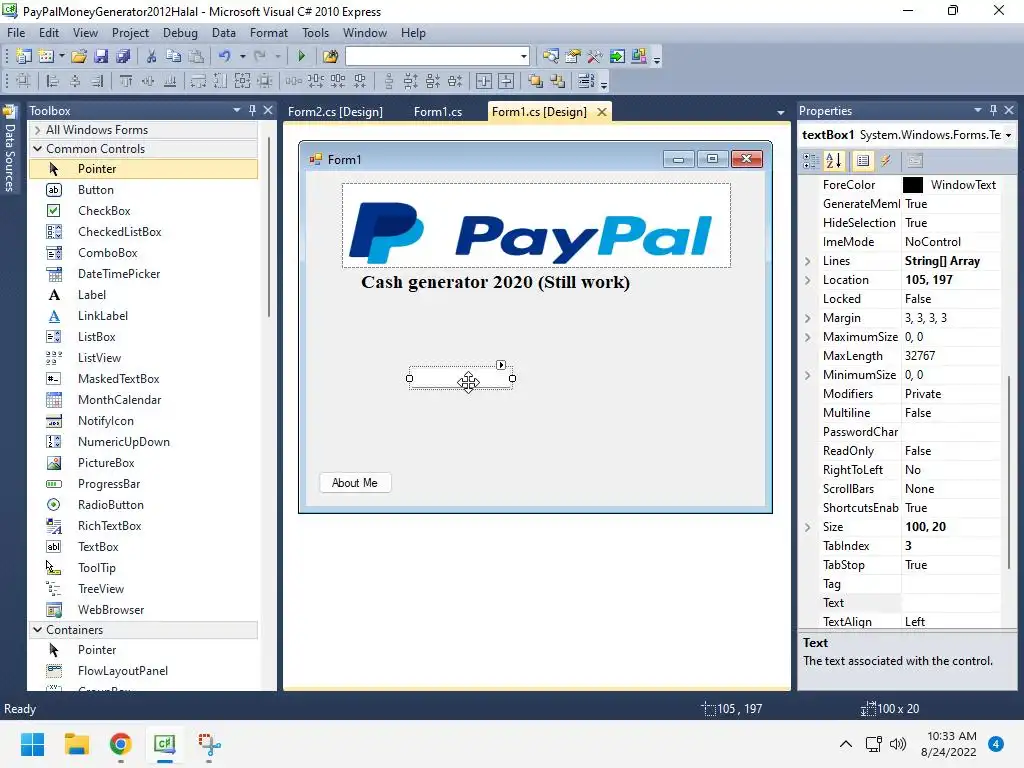The height and width of the screenshot is (768, 1024).
Task: Expand the Location property
Action: 808,280
